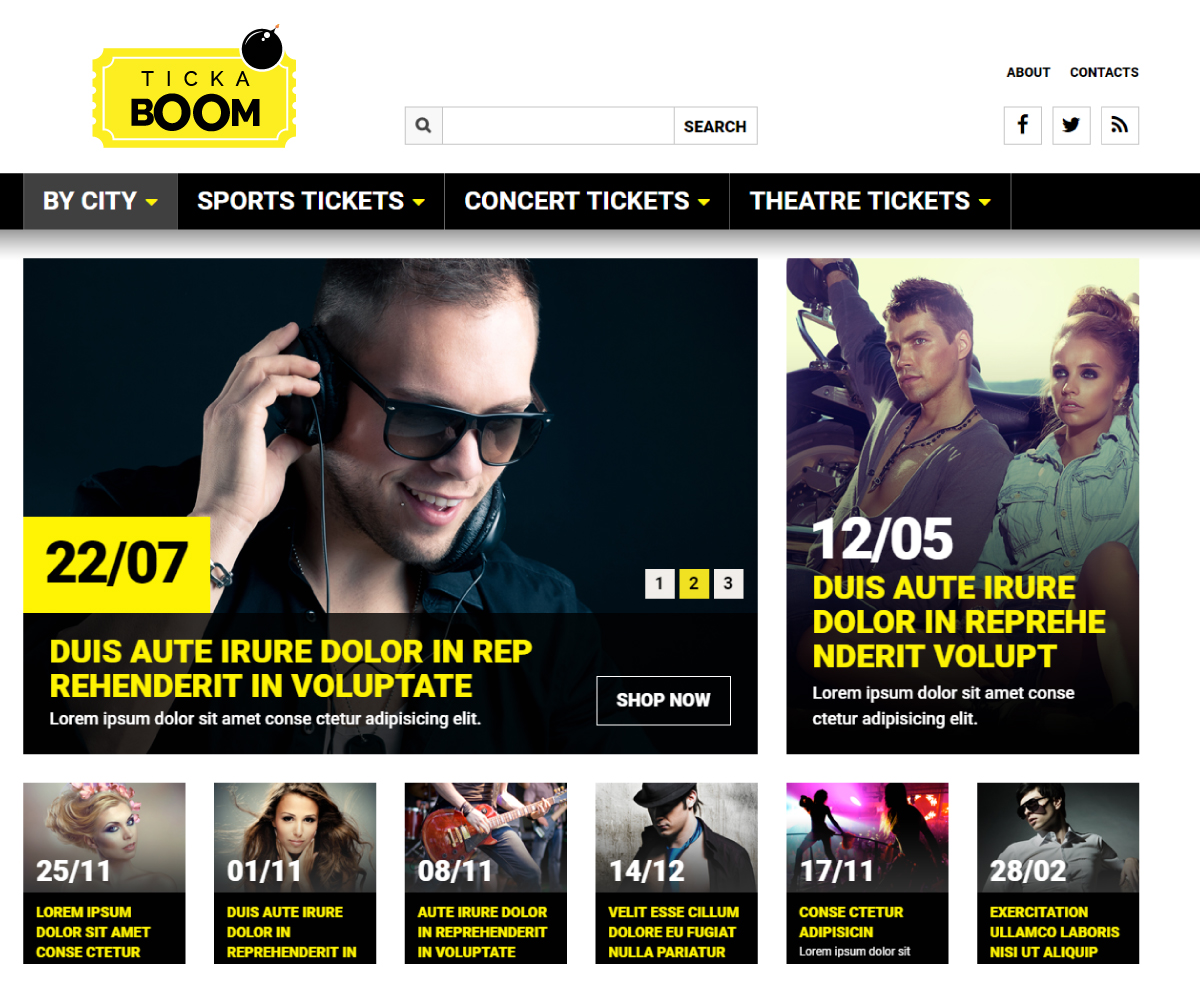Expand Sports Tickets dropdown menu
Screen dimensions: 1200x1000
[x=311, y=201]
